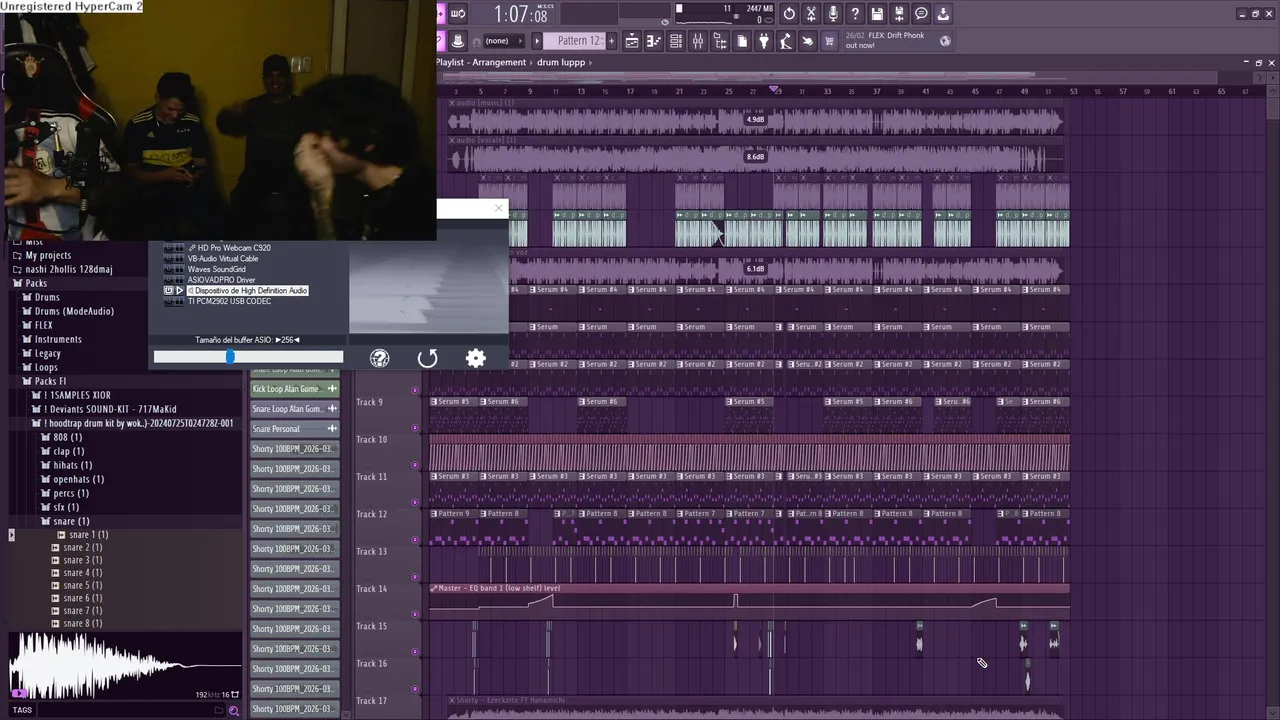This screenshot has width=1280, height=720.
Task: Select ASIOVADPRO Driver device
Action: (221, 280)
